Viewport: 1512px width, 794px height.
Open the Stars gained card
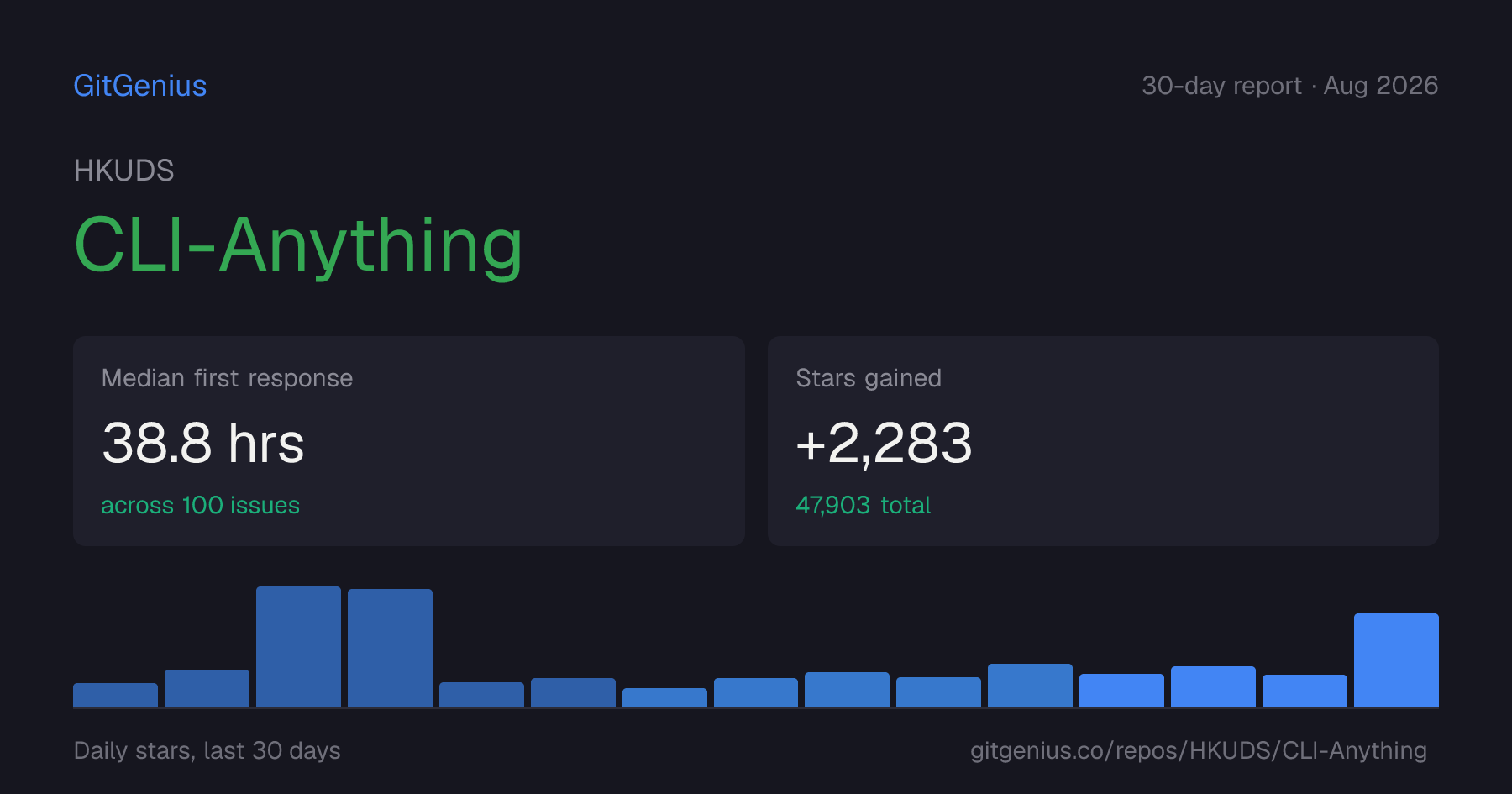click(x=1103, y=441)
